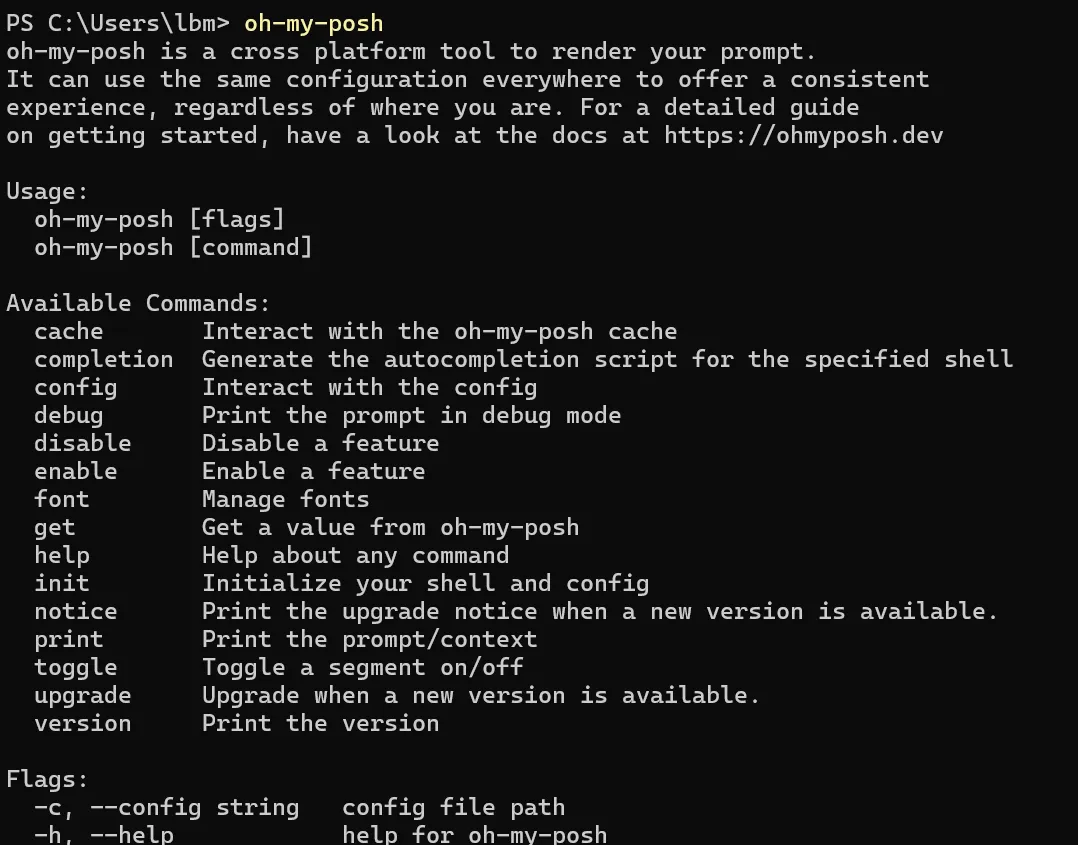The width and height of the screenshot is (1078, 845).
Task: Click the PS C:\Users\lbm> prompt text
Action: pyautogui.click(x=118, y=23)
